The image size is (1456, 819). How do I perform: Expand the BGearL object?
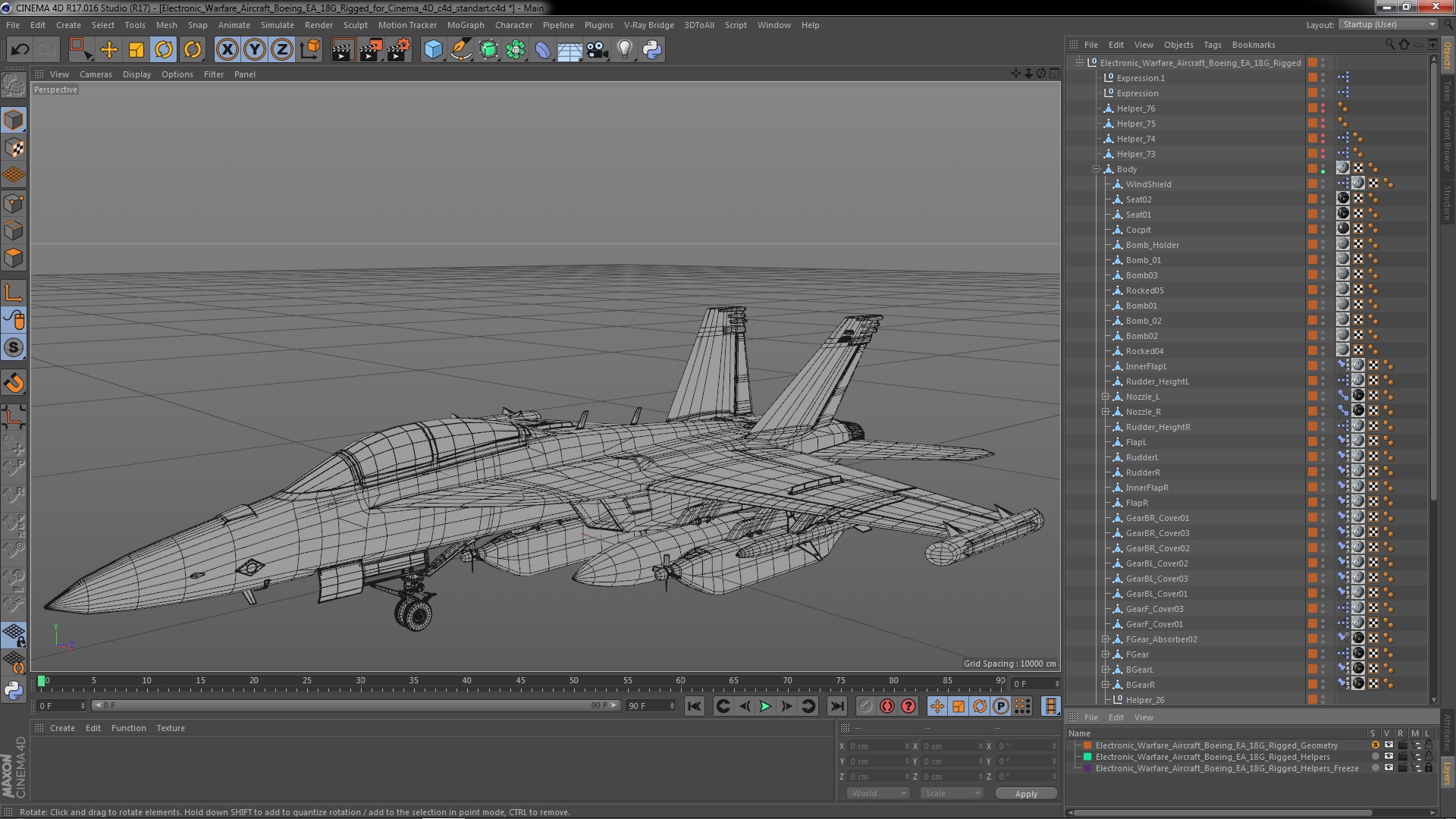click(1106, 670)
